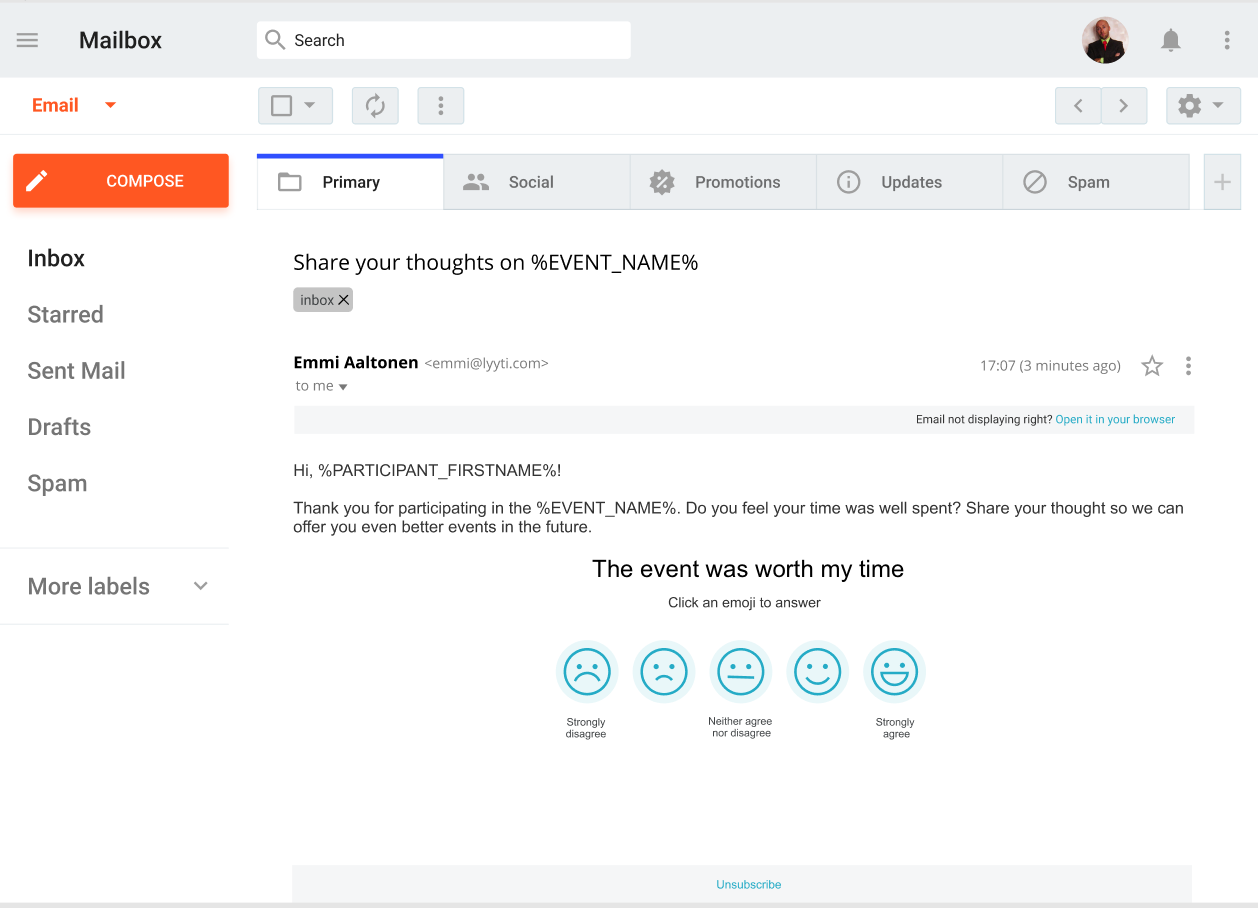Refresh the inbox
This screenshot has width=1258, height=908.
coord(375,105)
